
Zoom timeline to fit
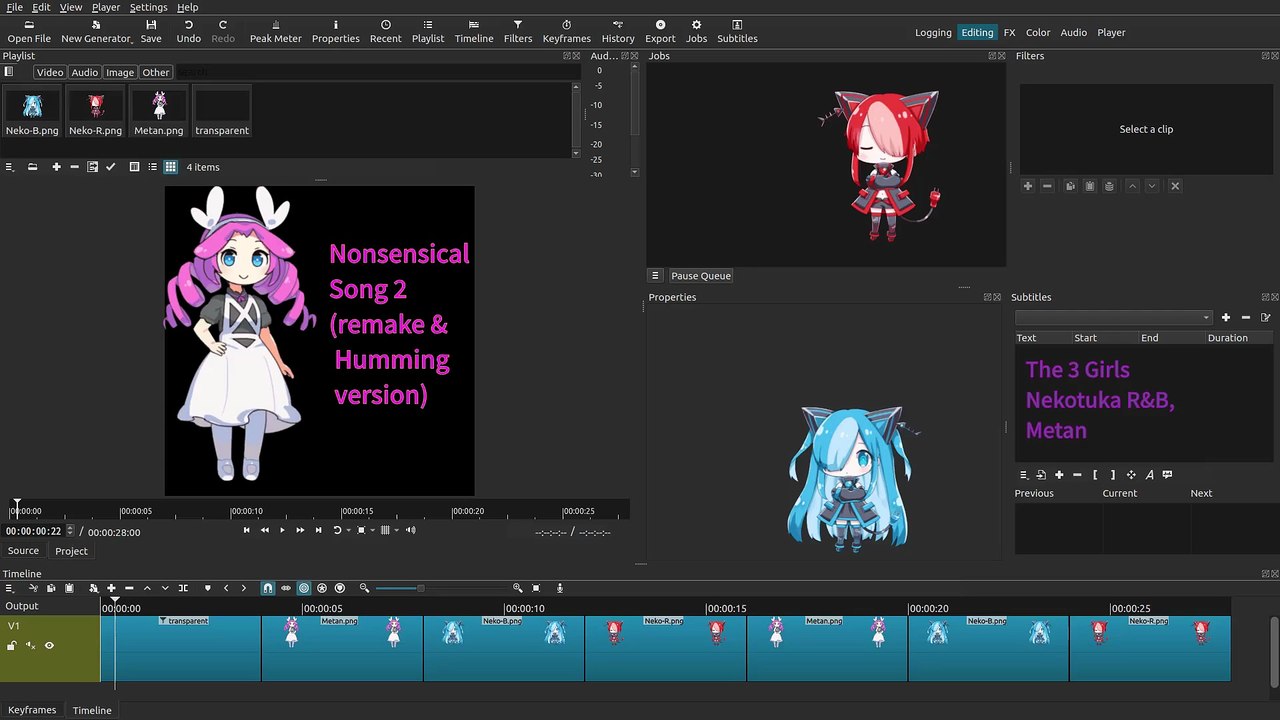point(536,588)
